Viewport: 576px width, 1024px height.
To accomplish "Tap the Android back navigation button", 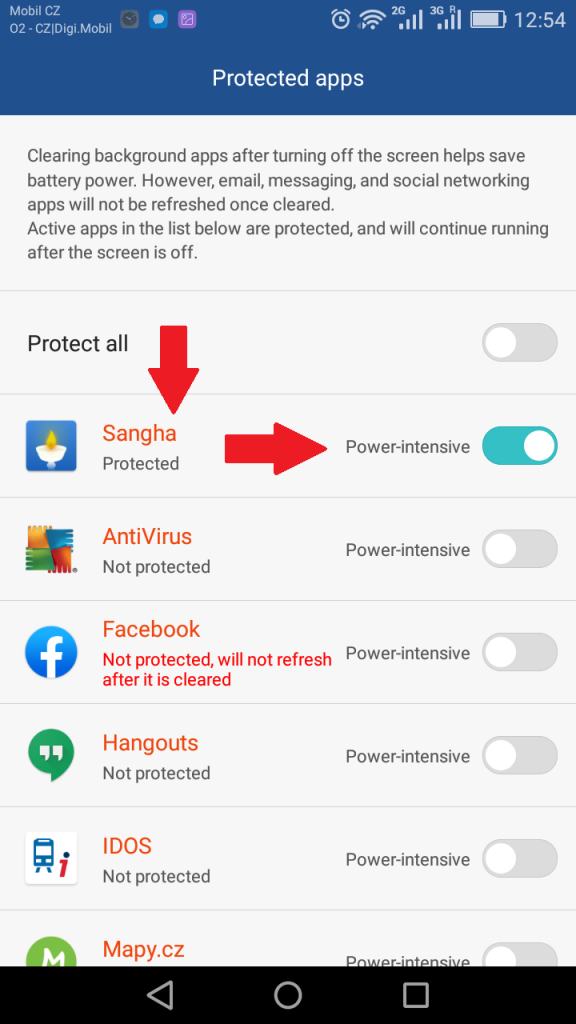I will (x=160, y=995).
